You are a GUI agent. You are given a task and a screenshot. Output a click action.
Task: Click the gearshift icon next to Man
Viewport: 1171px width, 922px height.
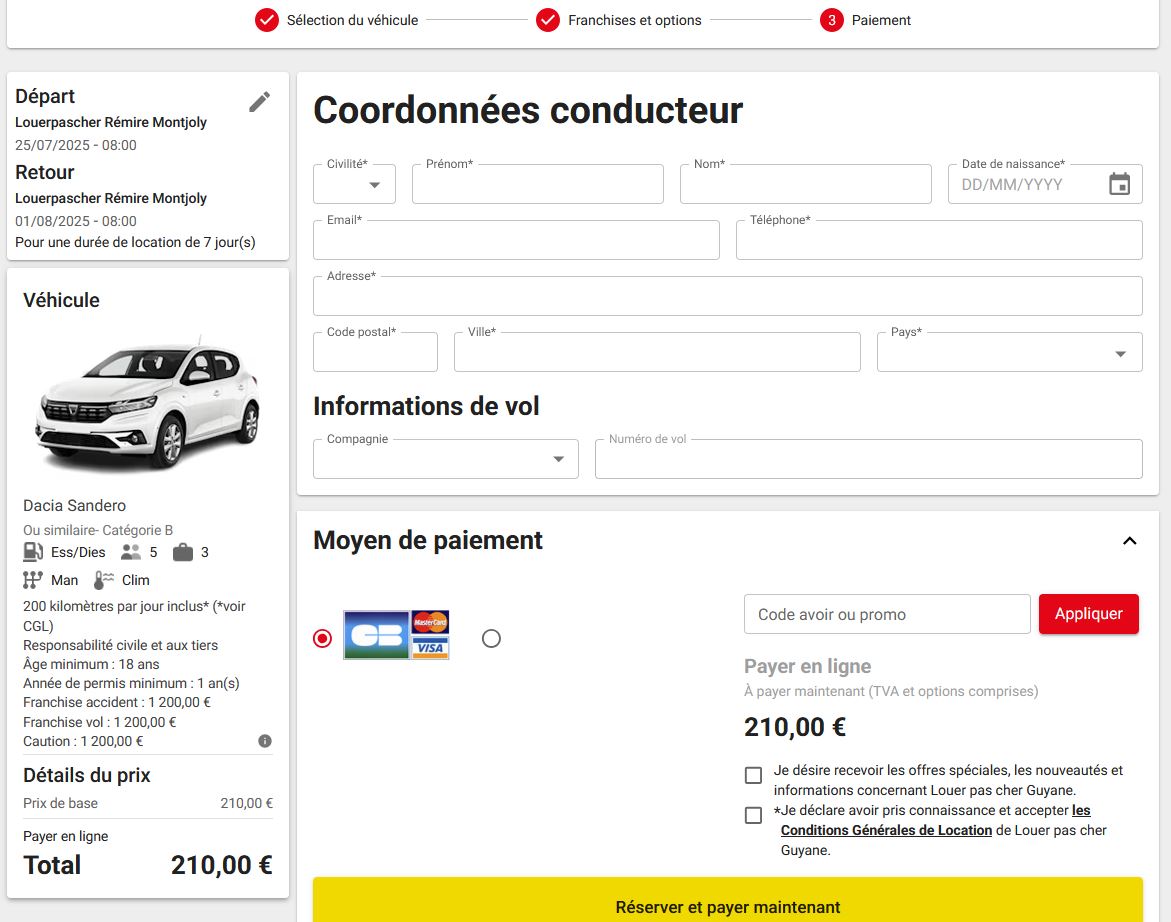(31, 579)
